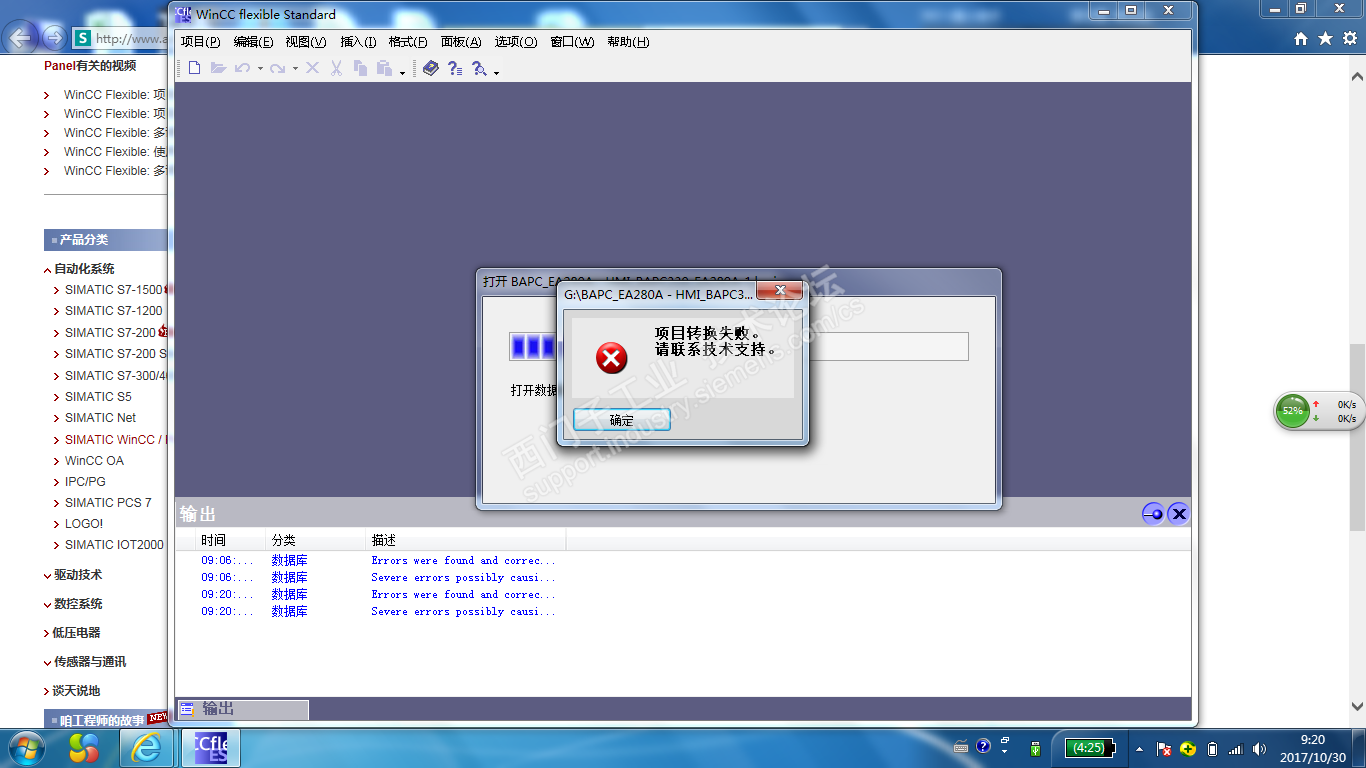Open the Windows Start menu
Viewport: 1366px width, 768px height.
tap(25, 748)
